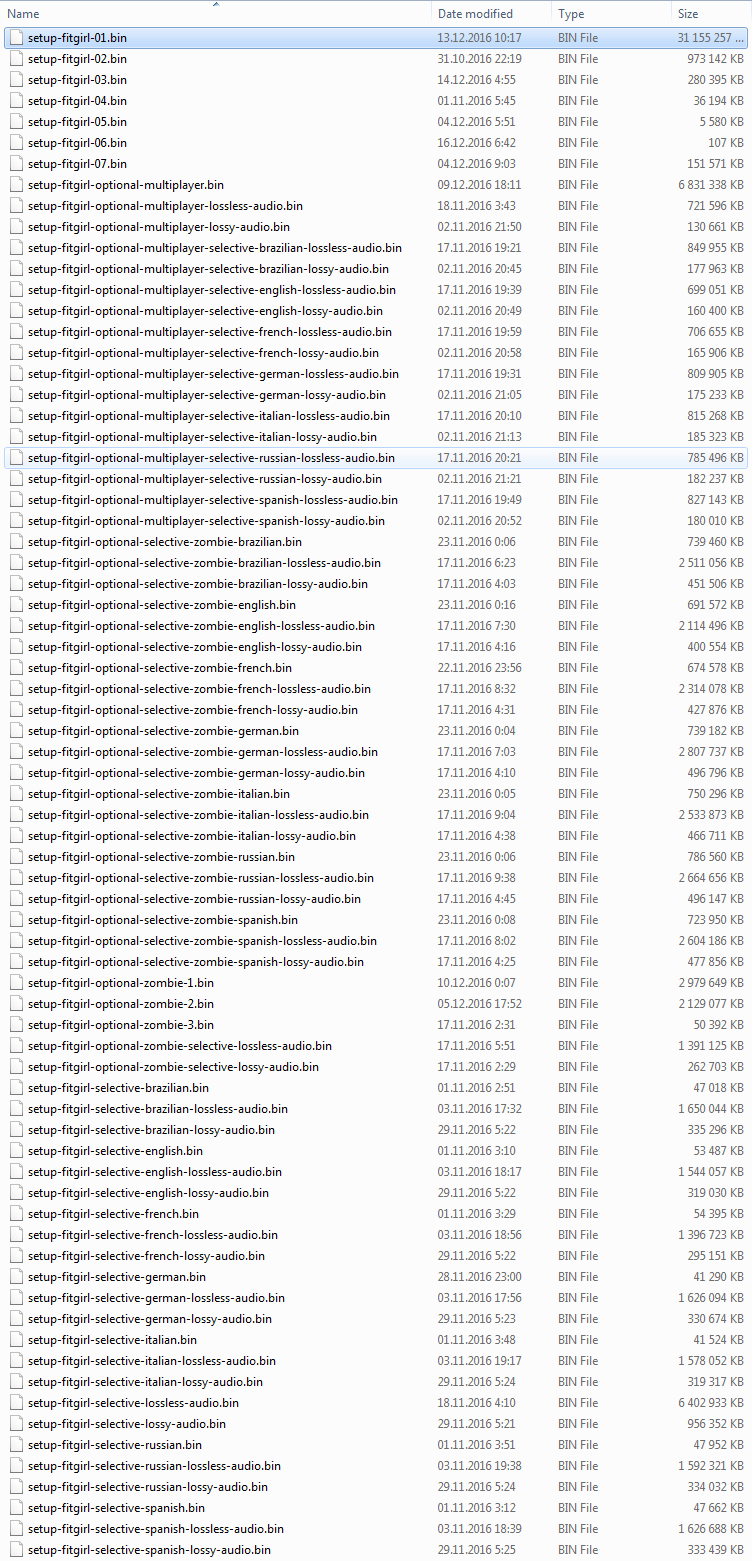The image size is (752, 1561).
Task: Select setup-fitgirl-optional-multiplayer-selective-russian-lossless-audio.bin
Action: [x=211, y=458]
